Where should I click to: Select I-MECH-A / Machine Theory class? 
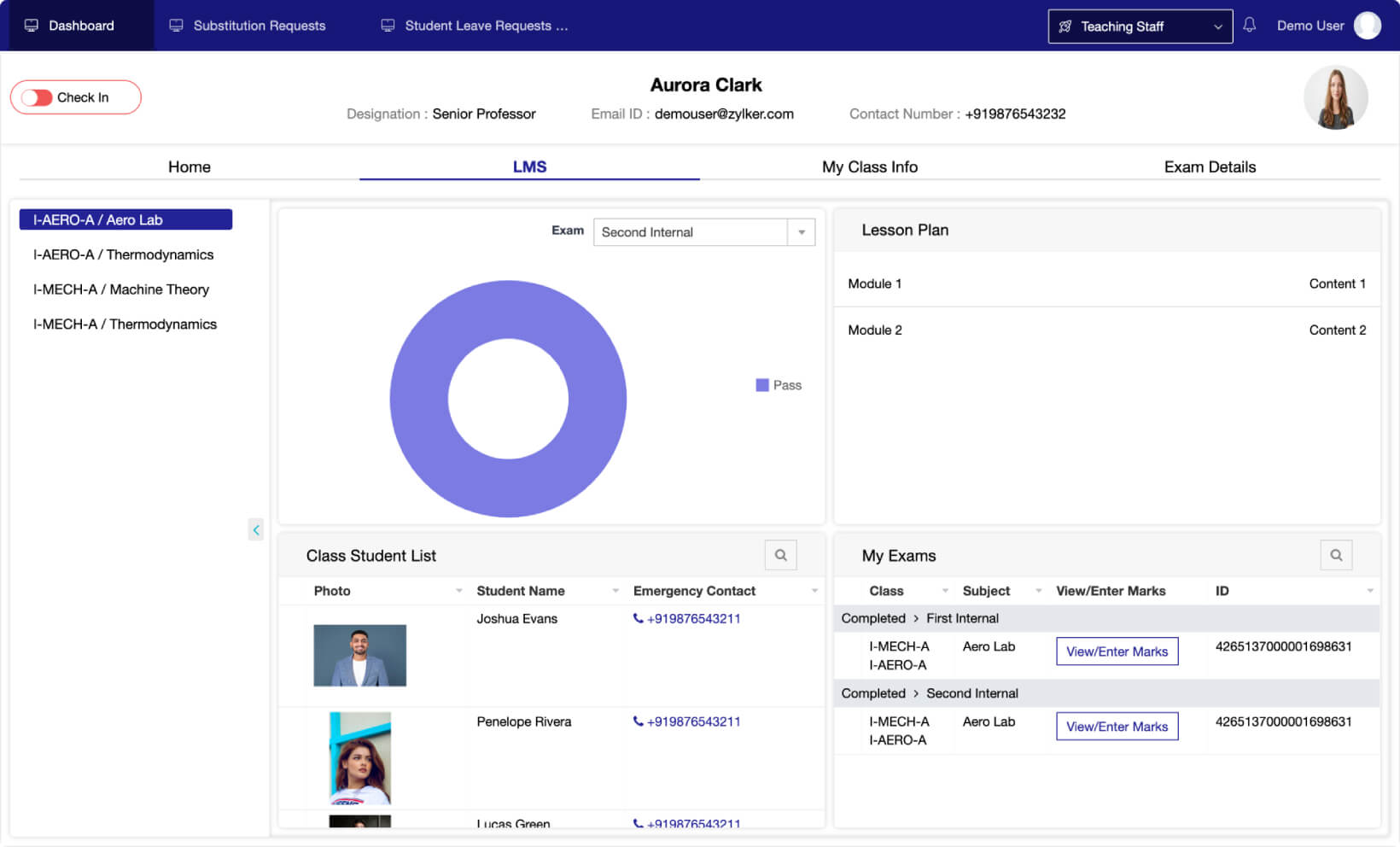click(x=120, y=289)
